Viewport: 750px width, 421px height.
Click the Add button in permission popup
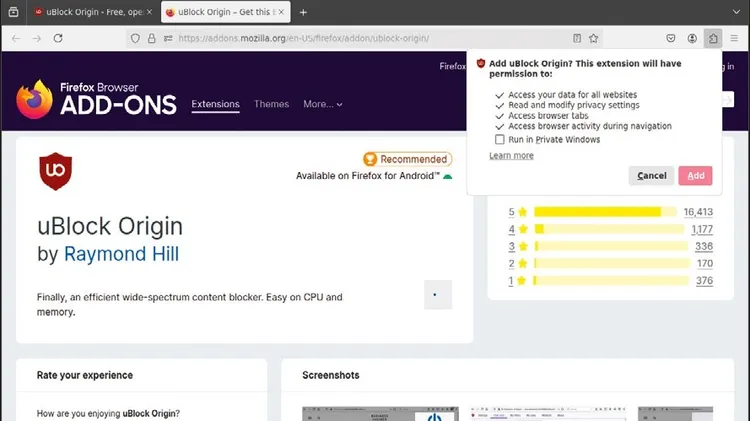coord(695,176)
